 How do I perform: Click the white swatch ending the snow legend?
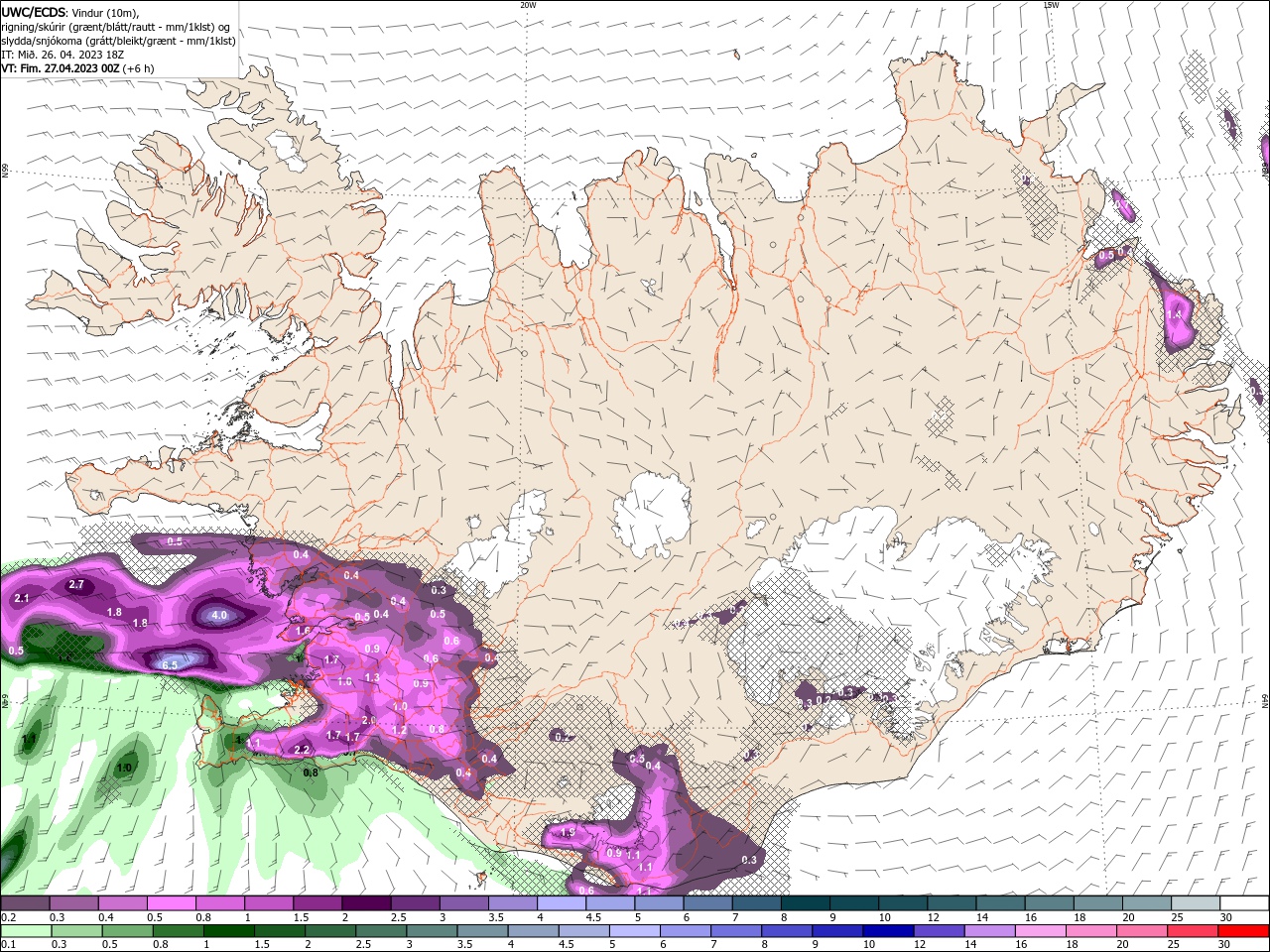[x=1244, y=903]
